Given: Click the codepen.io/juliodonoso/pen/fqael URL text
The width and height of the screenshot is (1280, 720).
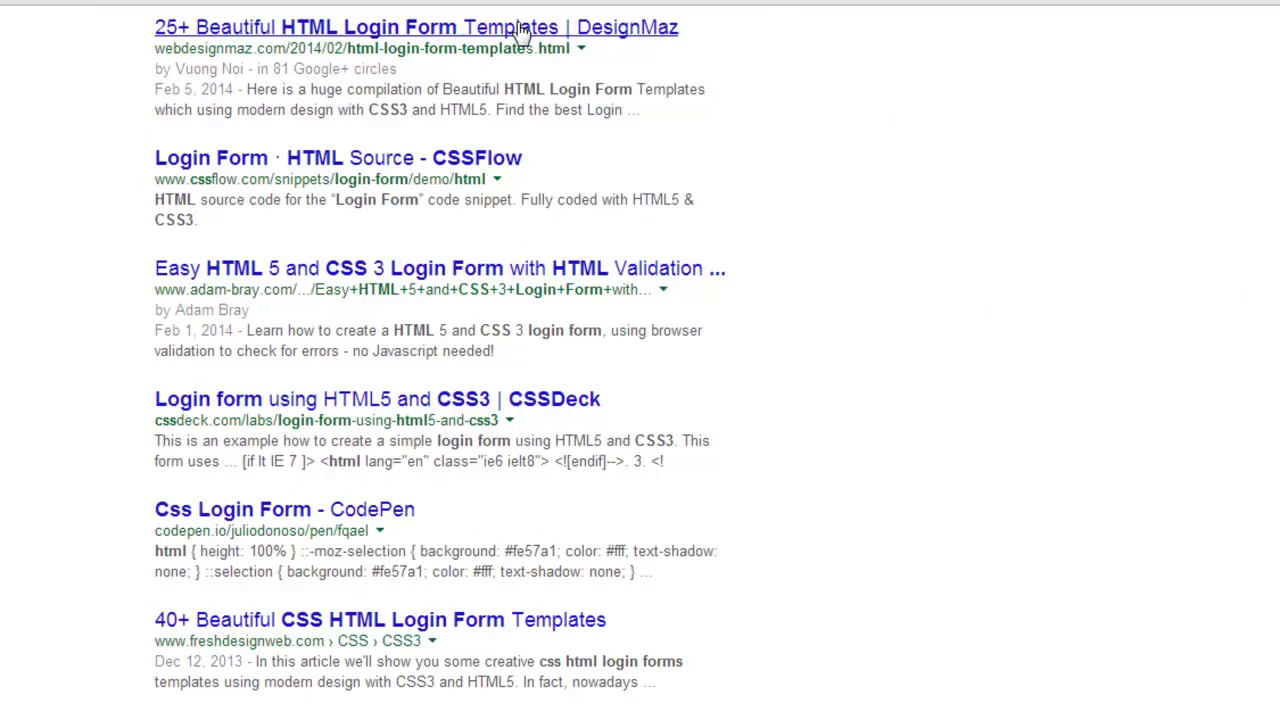Looking at the screenshot, I should click(x=261, y=530).
